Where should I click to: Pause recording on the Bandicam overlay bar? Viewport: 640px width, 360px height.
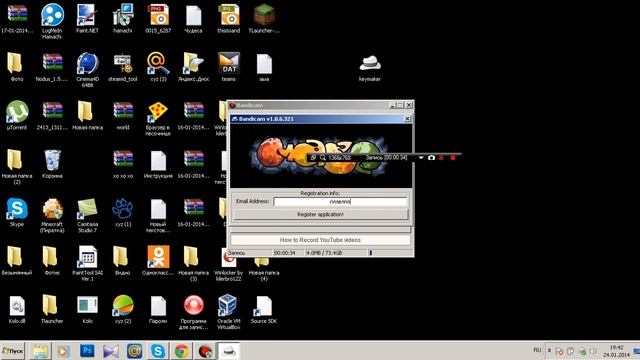(x=441, y=158)
